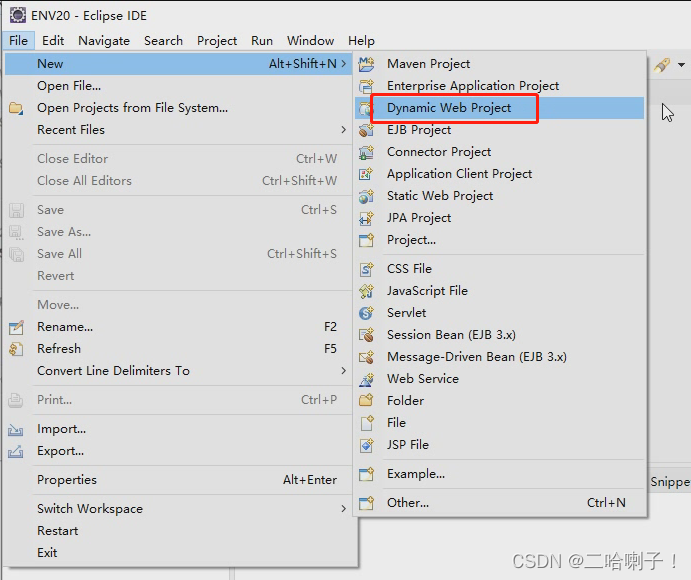
Task: Click the EJB Project icon
Action: 366,130
